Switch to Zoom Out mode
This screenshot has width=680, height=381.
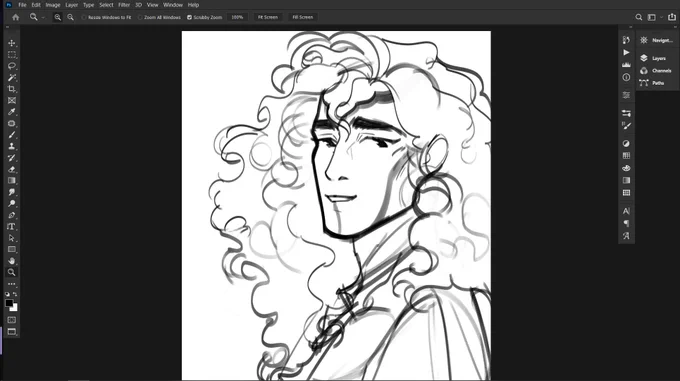[70, 17]
